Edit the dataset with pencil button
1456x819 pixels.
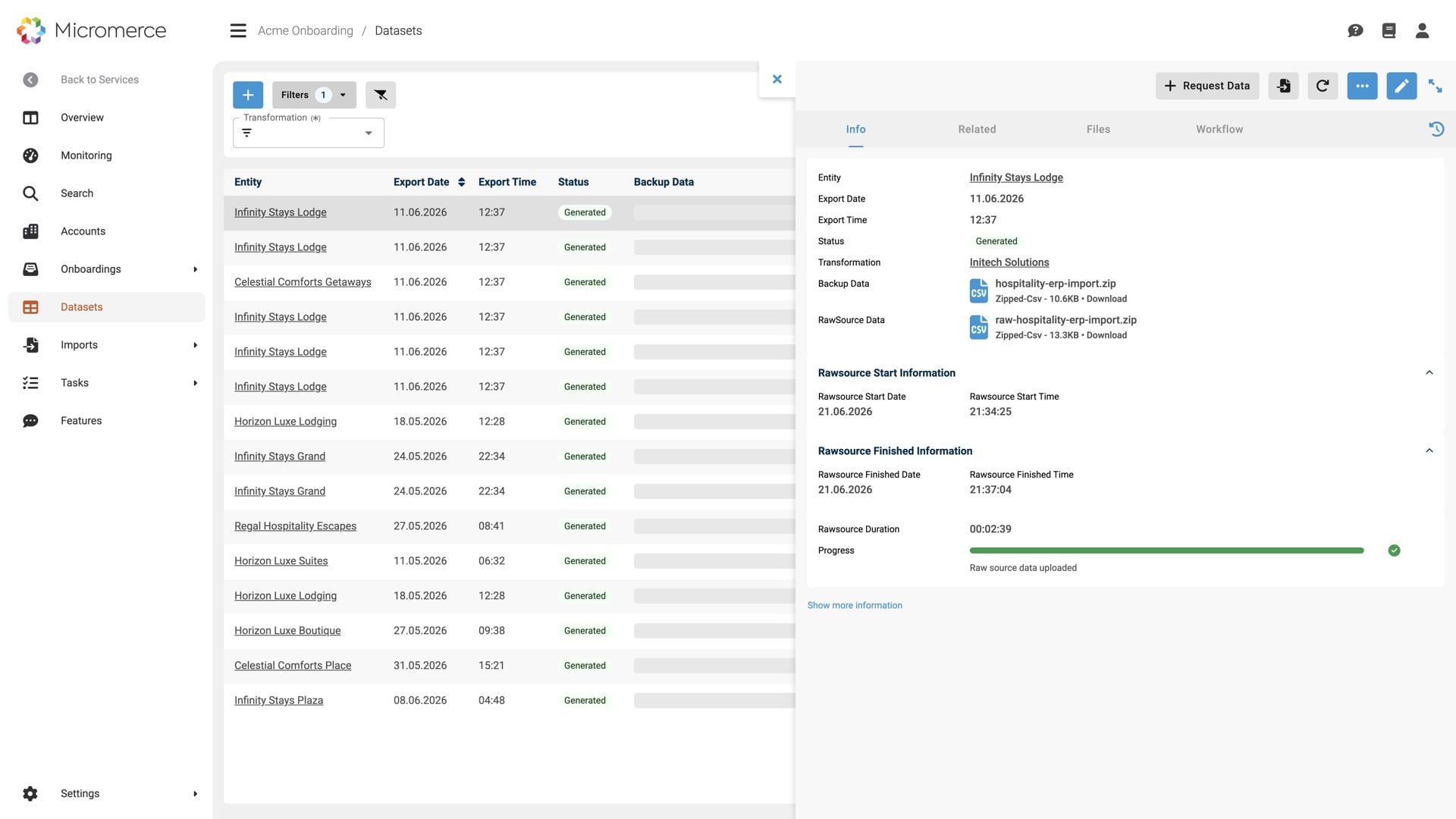coord(1401,86)
